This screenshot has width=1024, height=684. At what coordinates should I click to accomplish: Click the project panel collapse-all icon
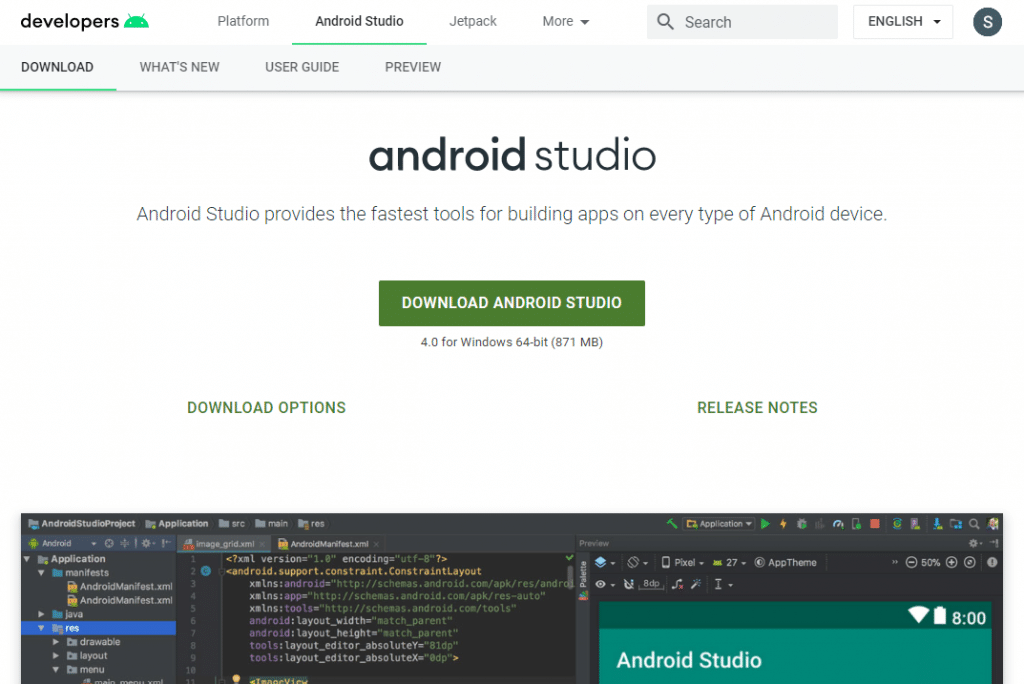pyautogui.click(x=125, y=543)
